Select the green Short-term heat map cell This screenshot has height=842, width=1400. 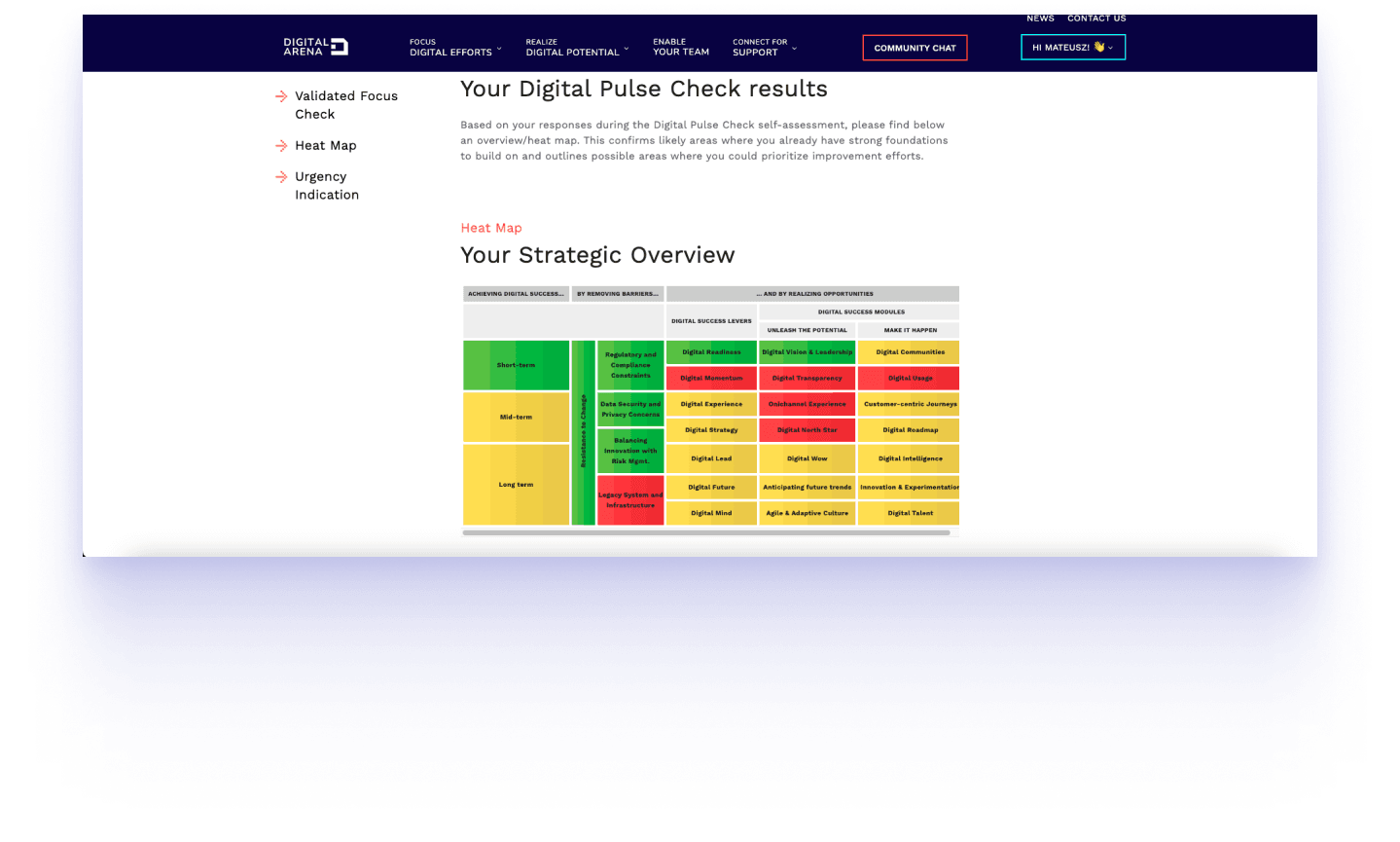point(516,365)
